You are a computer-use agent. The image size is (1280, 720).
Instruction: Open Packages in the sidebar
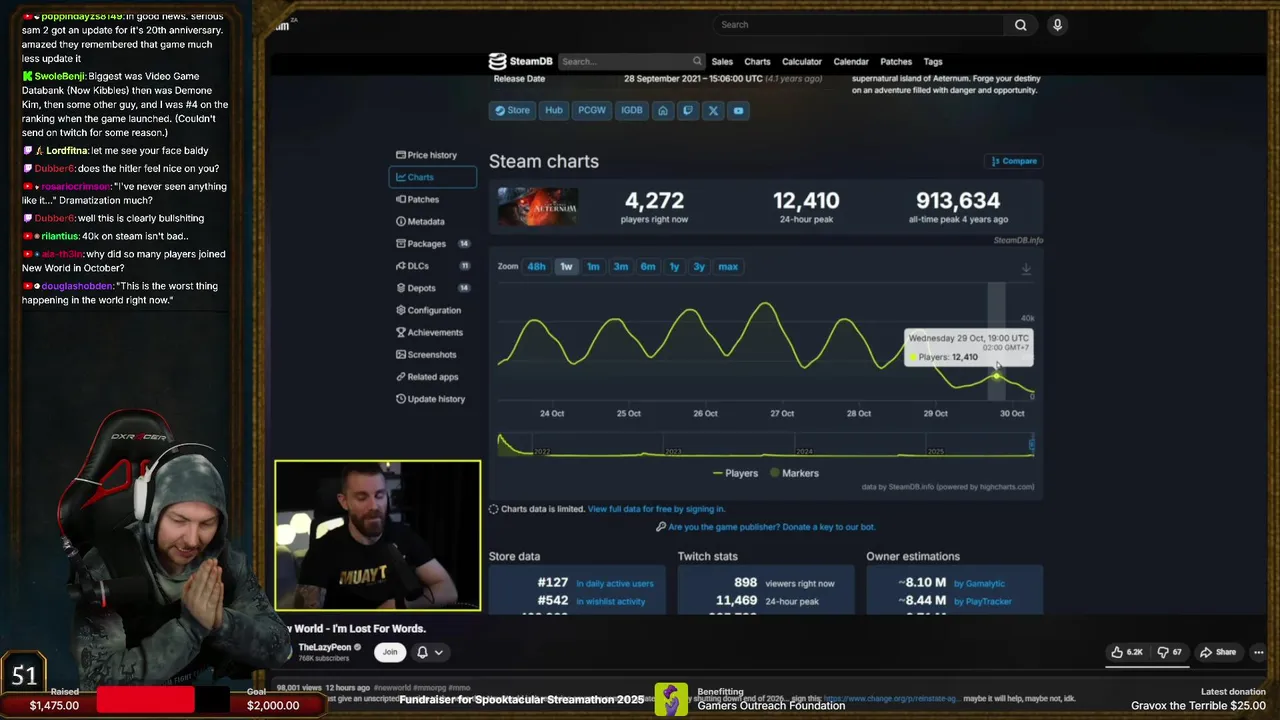point(432,243)
